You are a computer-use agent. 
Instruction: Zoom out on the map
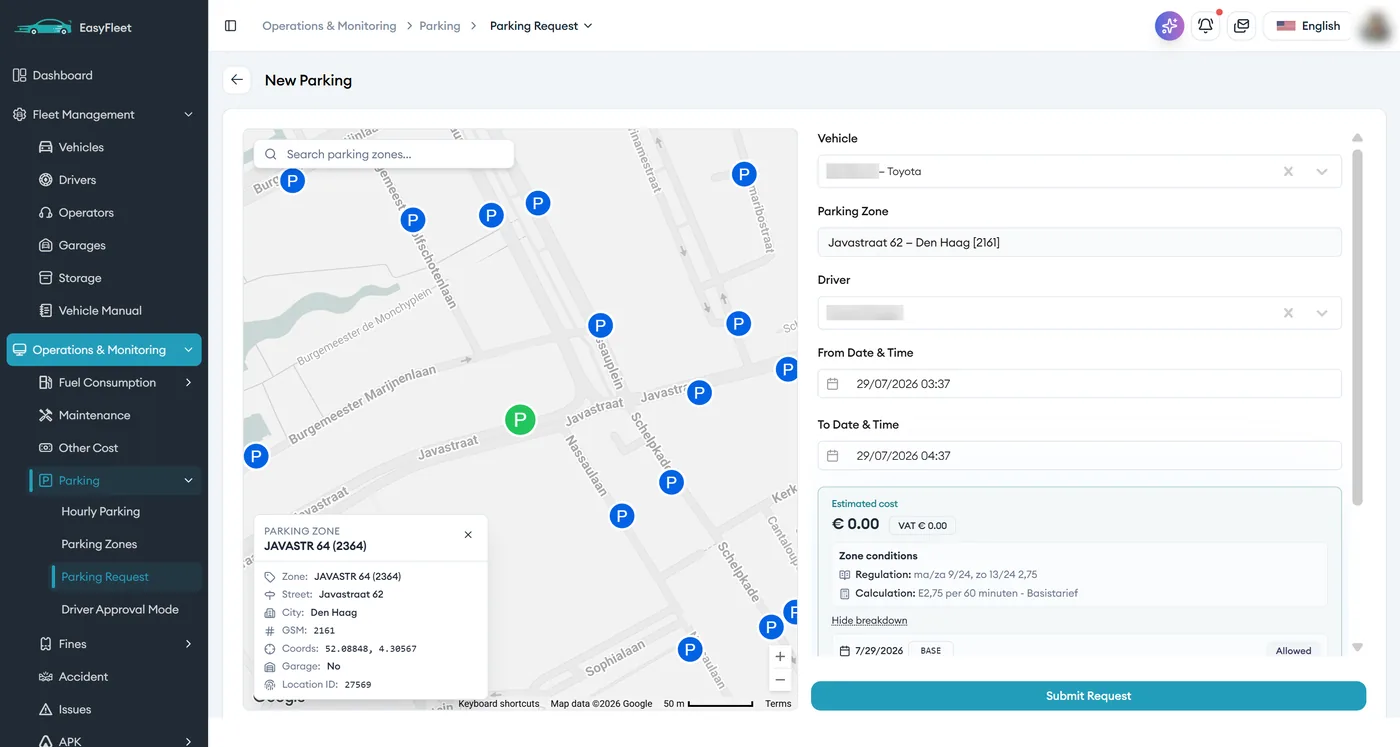(x=780, y=680)
